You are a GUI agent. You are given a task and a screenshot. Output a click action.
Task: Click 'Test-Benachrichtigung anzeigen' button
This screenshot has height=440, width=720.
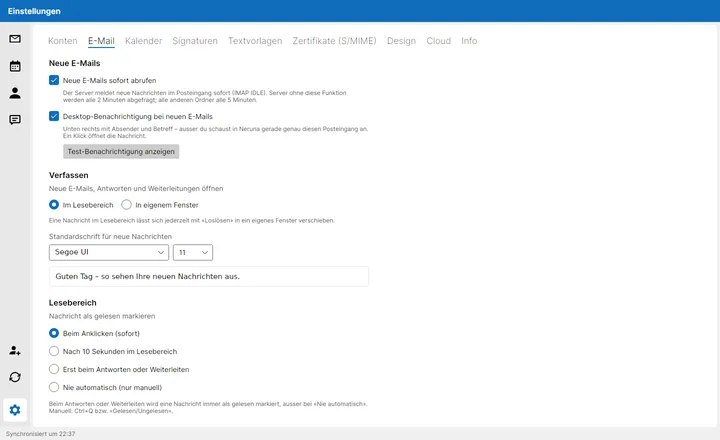[x=121, y=152]
